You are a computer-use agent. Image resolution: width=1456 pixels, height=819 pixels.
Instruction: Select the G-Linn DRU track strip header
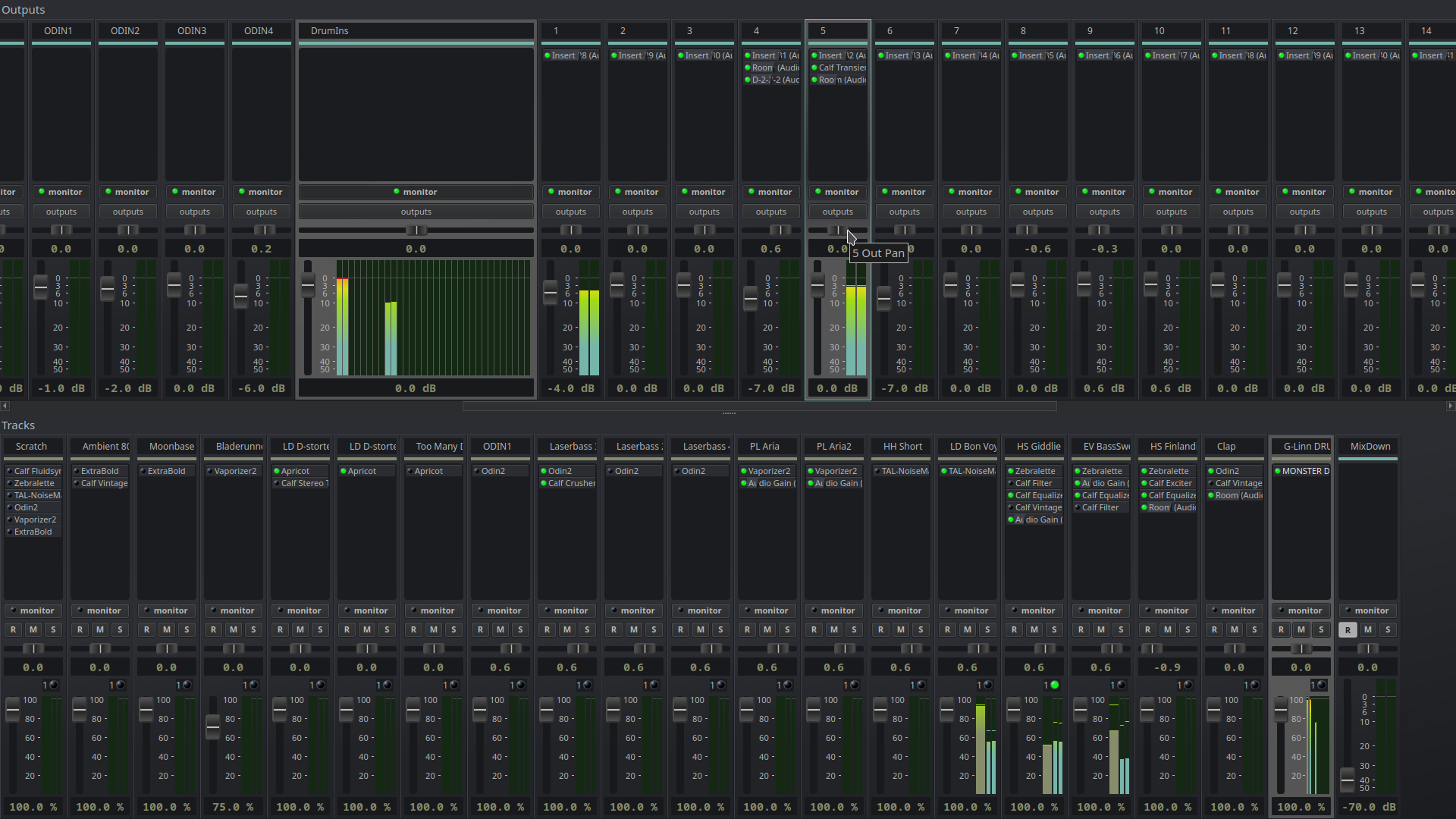[1301, 447]
